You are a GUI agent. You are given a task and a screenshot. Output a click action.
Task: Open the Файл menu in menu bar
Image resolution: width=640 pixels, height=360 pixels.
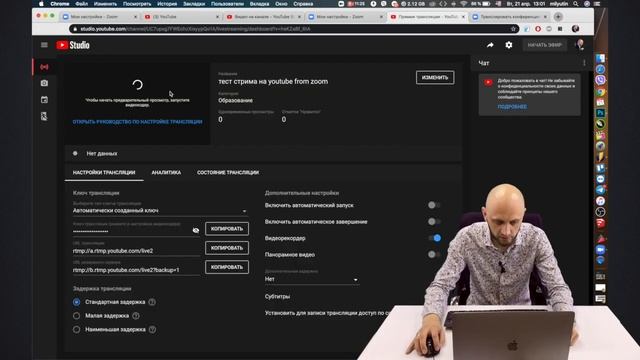[x=82, y=4]
